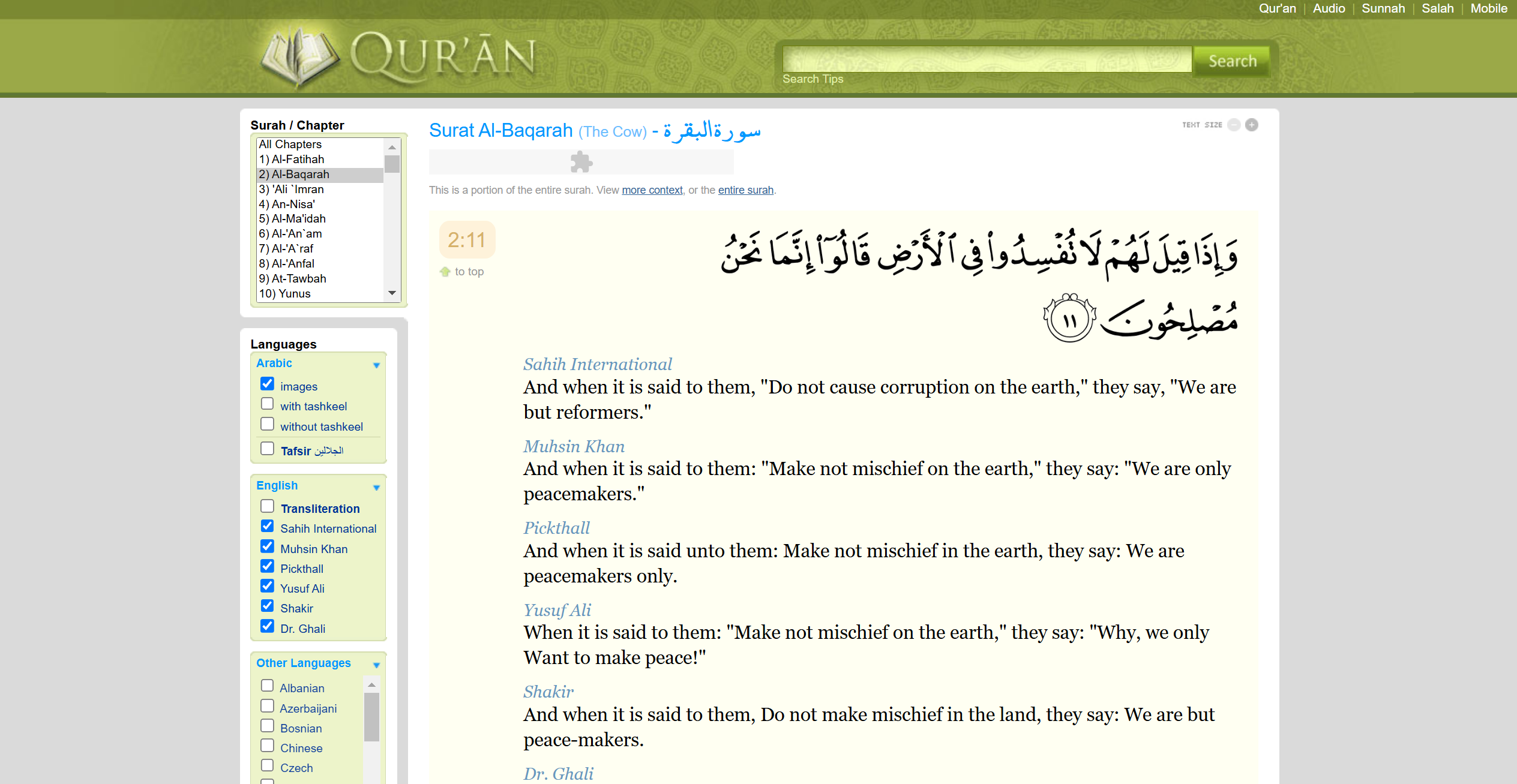Increase text size with plus icon
The height and width of the screenshot is (784, 1517).
point(1252,125)
